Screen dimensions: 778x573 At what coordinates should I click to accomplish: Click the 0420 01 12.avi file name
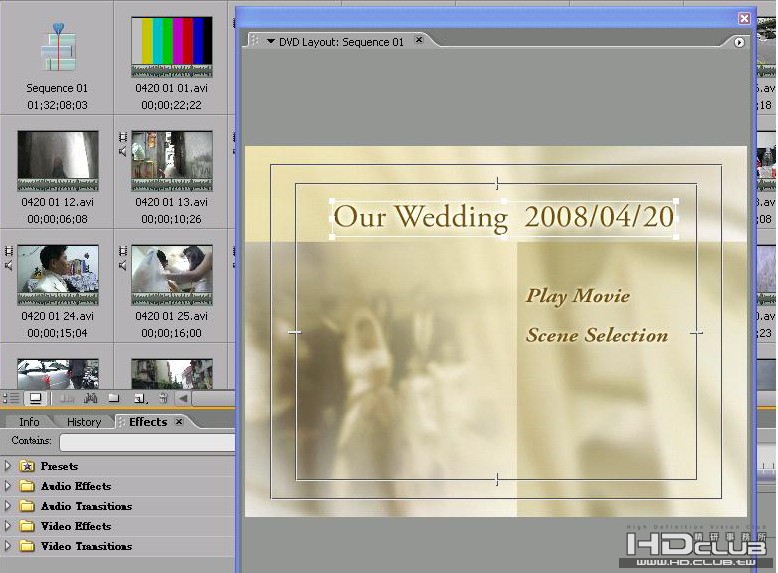click(x=58, y=202)
